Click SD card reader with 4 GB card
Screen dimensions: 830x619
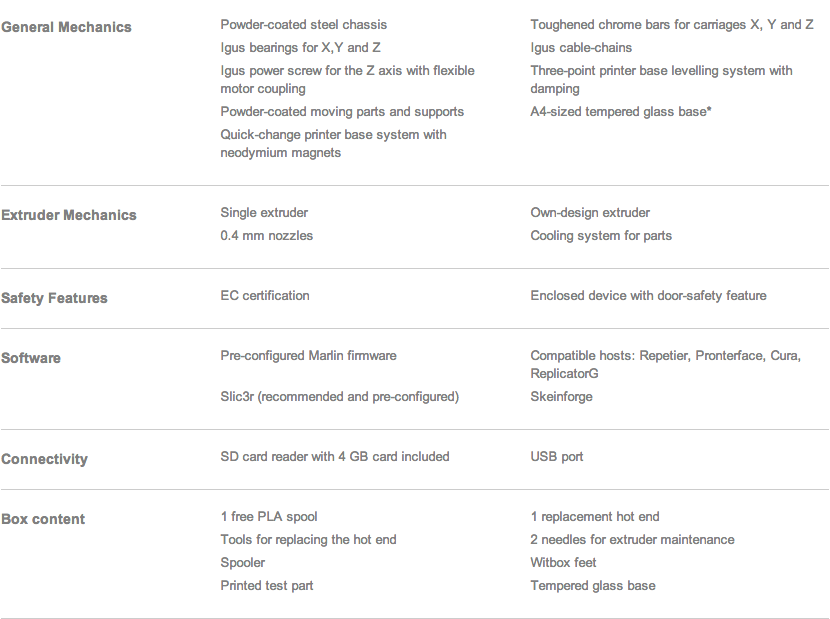335,456
